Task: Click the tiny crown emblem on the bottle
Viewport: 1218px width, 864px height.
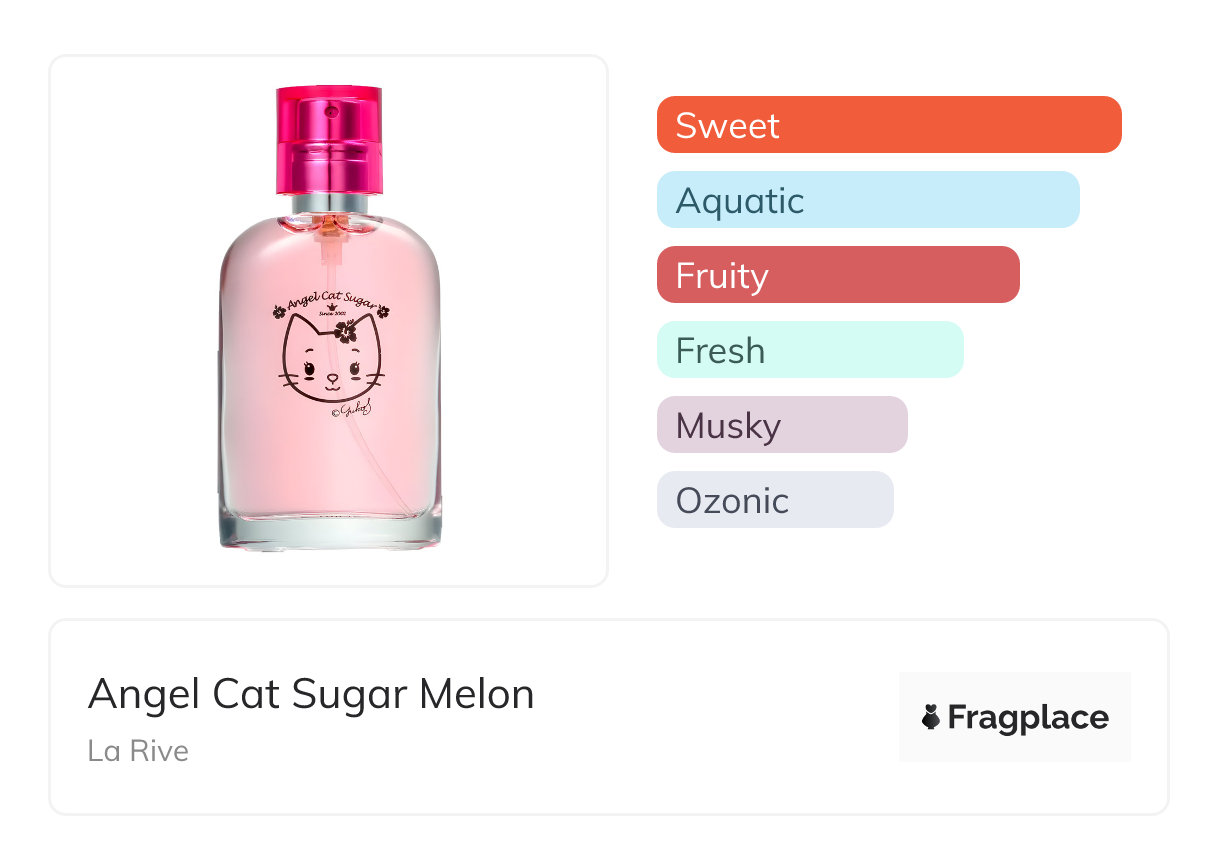Action: point(331,305)
